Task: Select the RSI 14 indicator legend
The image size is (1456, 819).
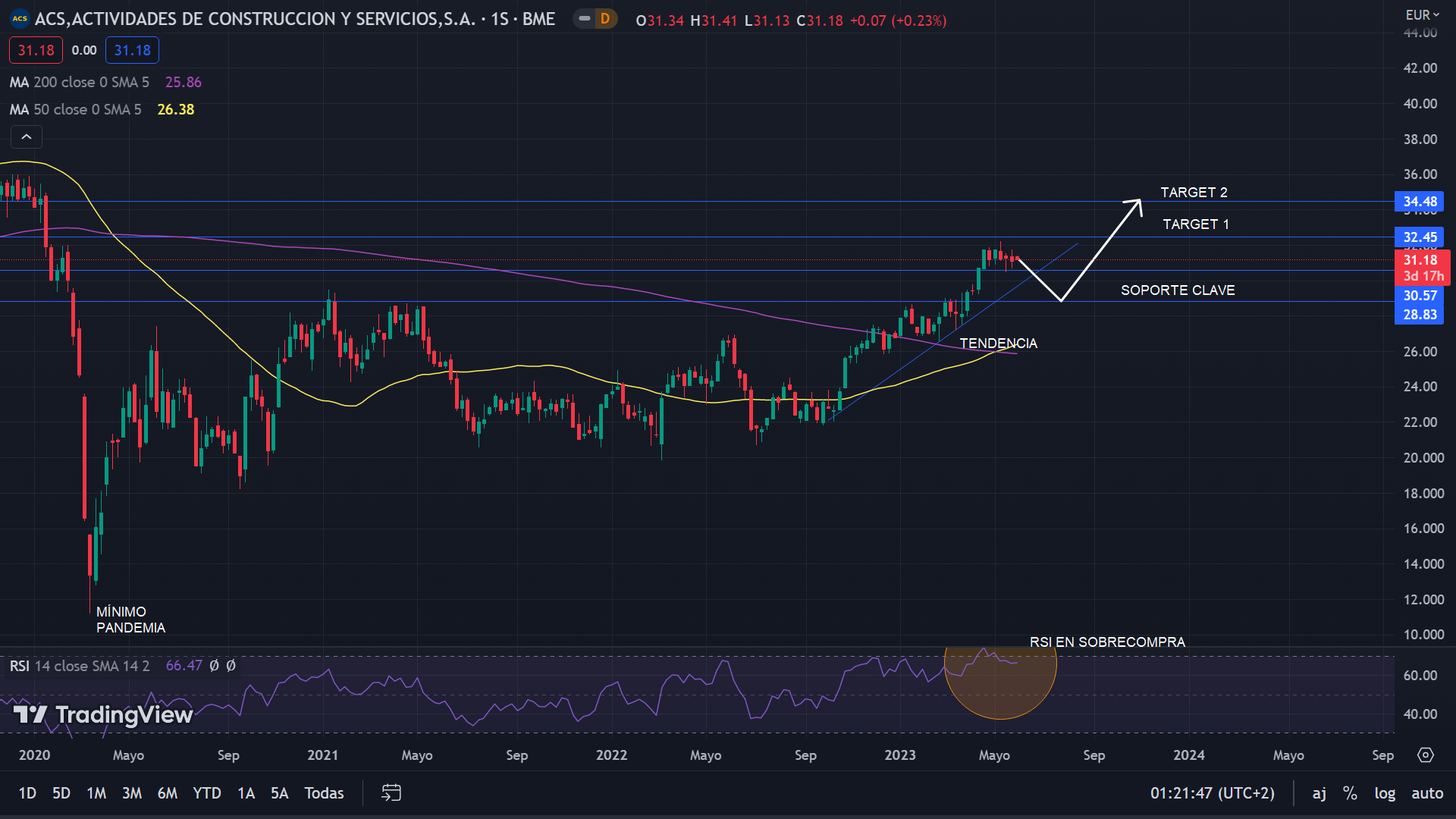Action: tap(80, 666)
